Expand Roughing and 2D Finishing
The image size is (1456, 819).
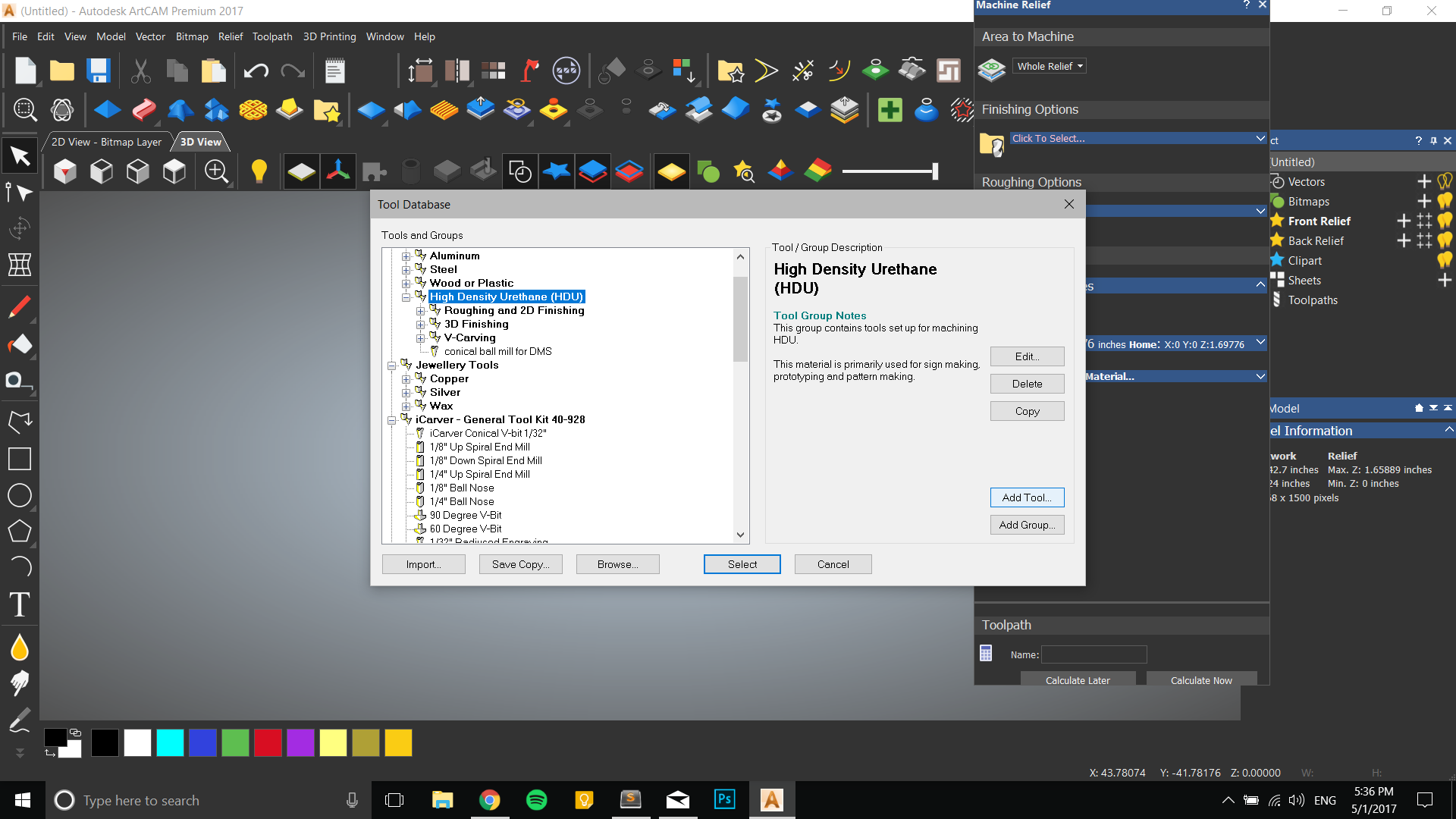pyautogui.click(x=421, y=311)
